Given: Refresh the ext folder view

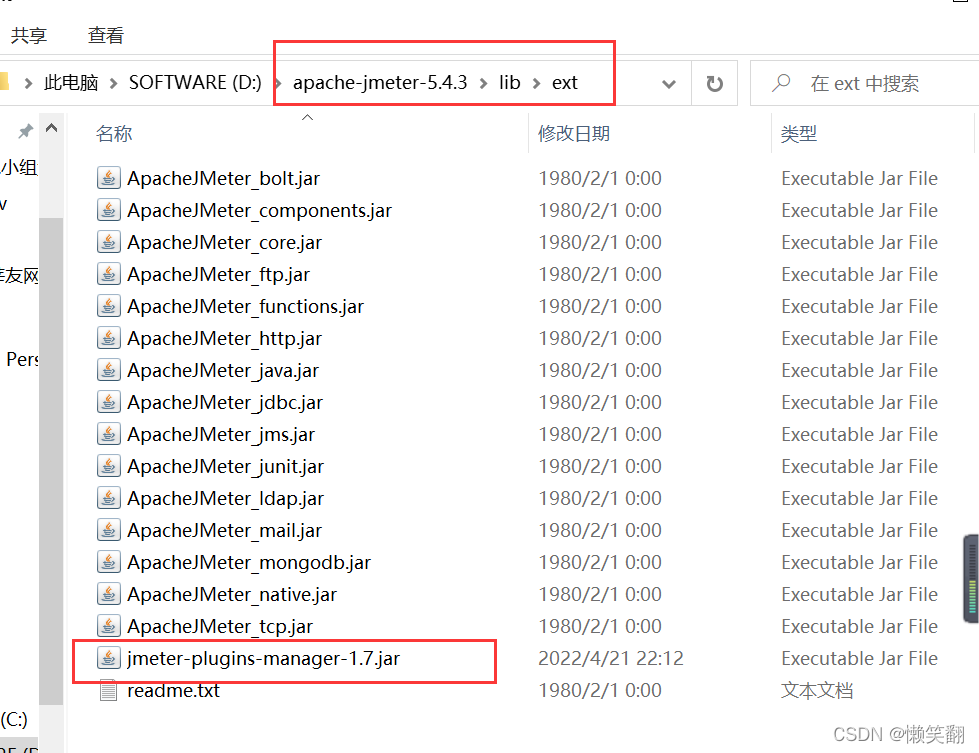Looking at the screenshot, I should (714, 83).
